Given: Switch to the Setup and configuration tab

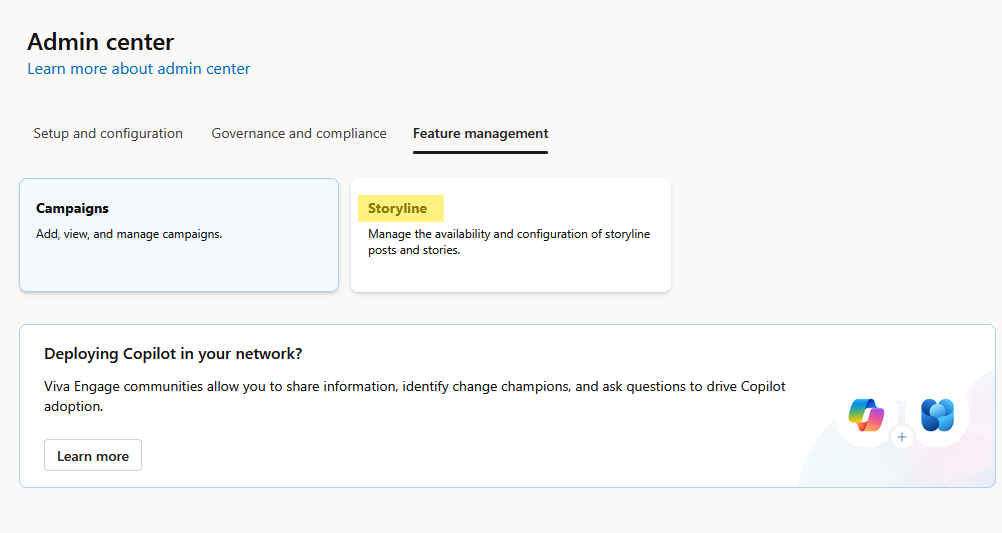Looking at the screenshot, I should coord(108,134).
